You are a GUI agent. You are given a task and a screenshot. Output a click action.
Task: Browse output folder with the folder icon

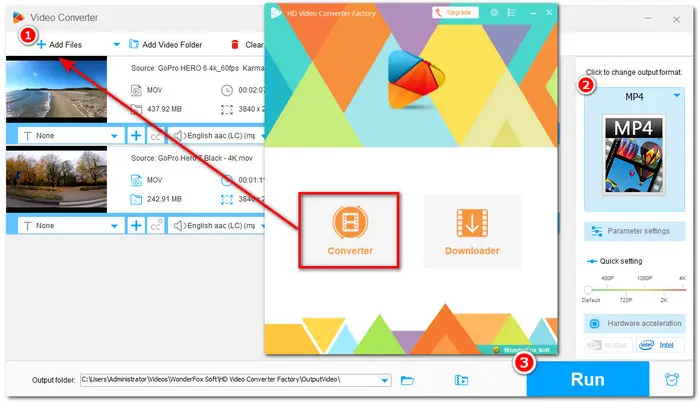[x=407, y=380]
